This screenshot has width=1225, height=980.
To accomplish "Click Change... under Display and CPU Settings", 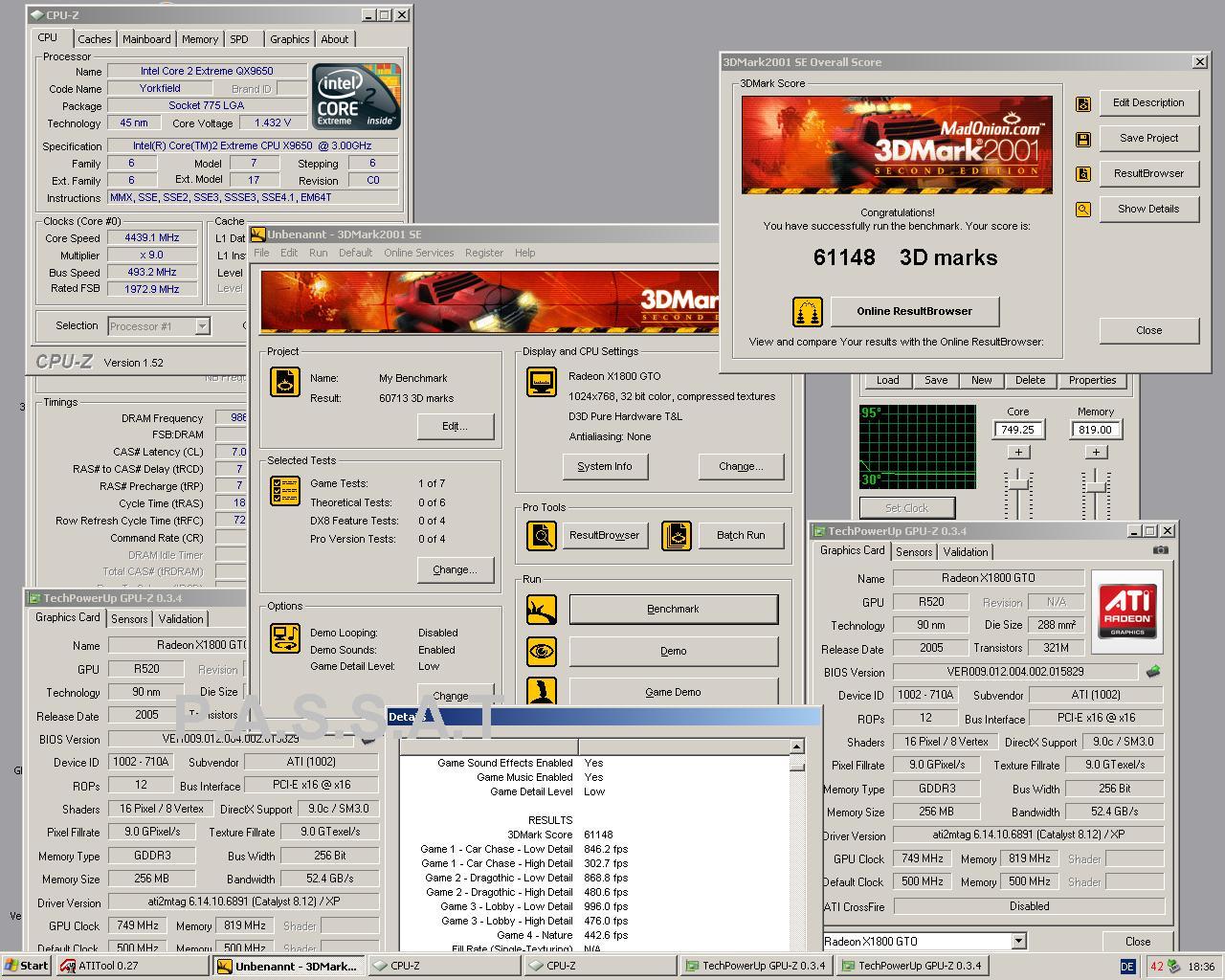I will tap(741, 466).
